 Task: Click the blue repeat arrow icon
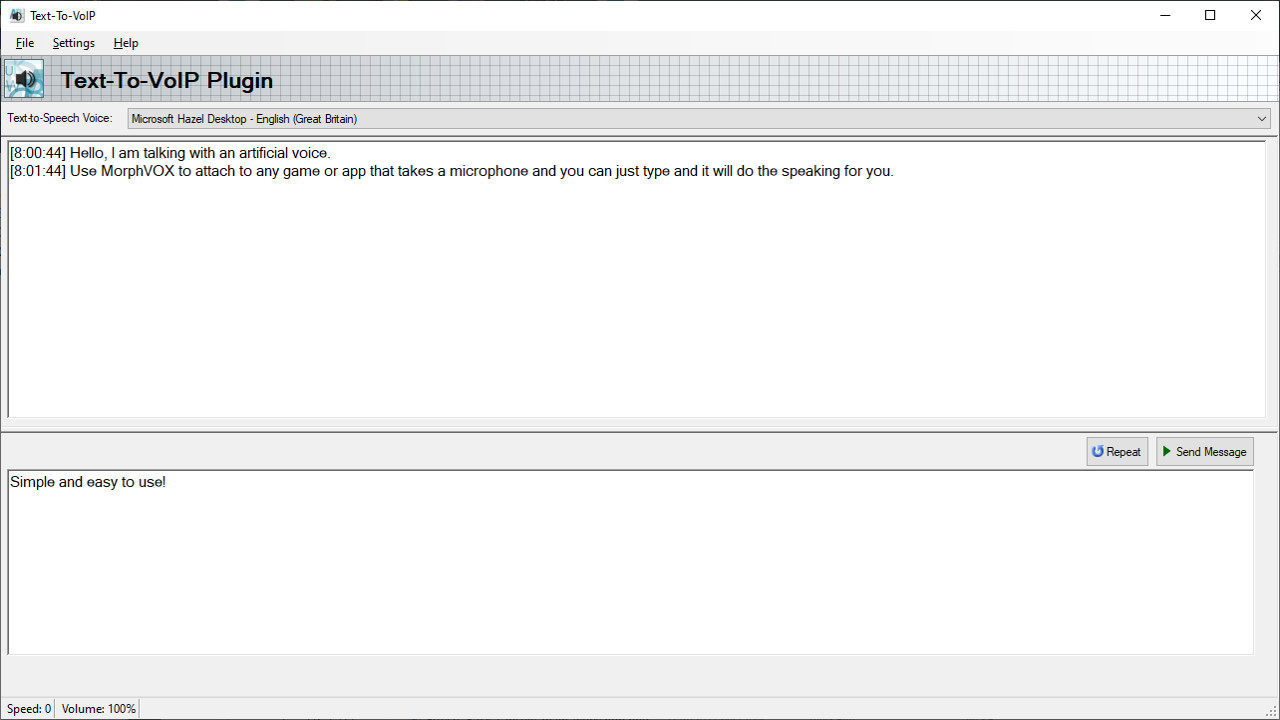coord(1098,451)
